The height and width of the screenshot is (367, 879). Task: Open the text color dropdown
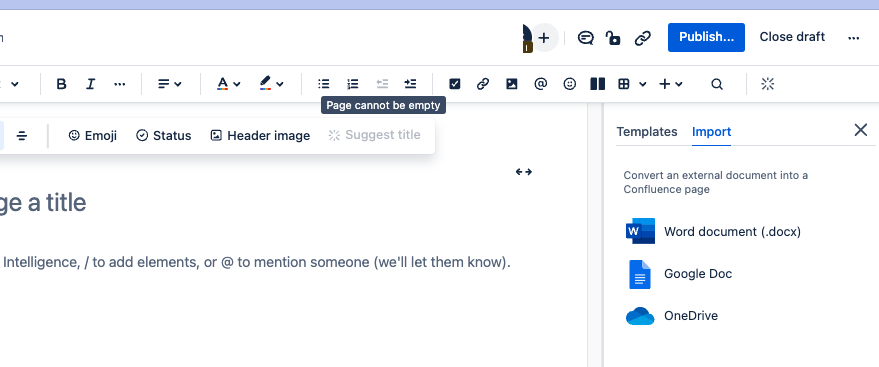pyautogui.click(x=228, y=84)
